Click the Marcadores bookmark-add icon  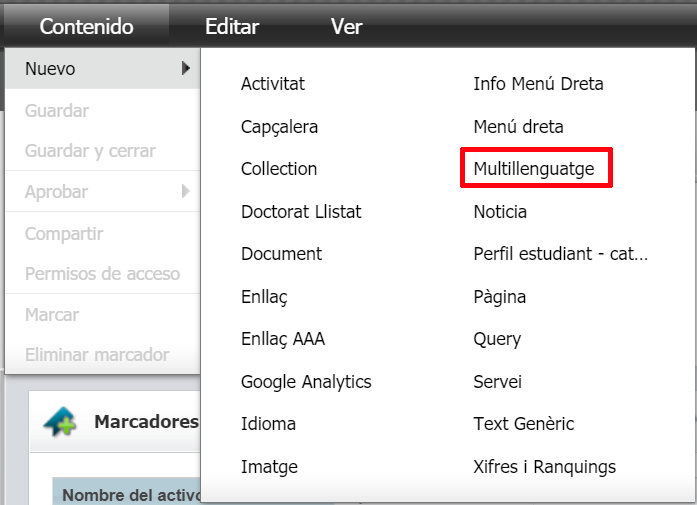61,423
